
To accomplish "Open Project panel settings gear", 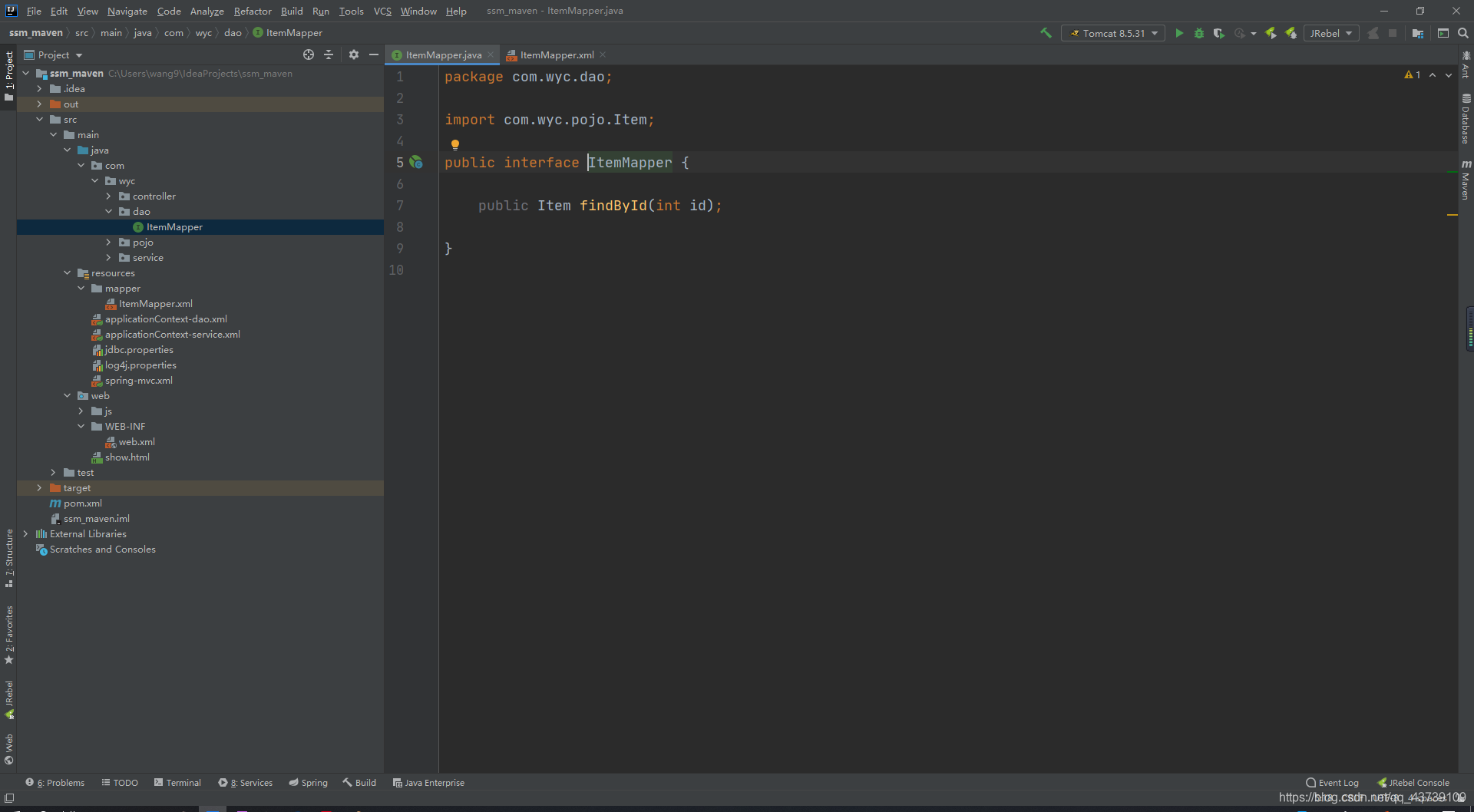I will [354, 54].
